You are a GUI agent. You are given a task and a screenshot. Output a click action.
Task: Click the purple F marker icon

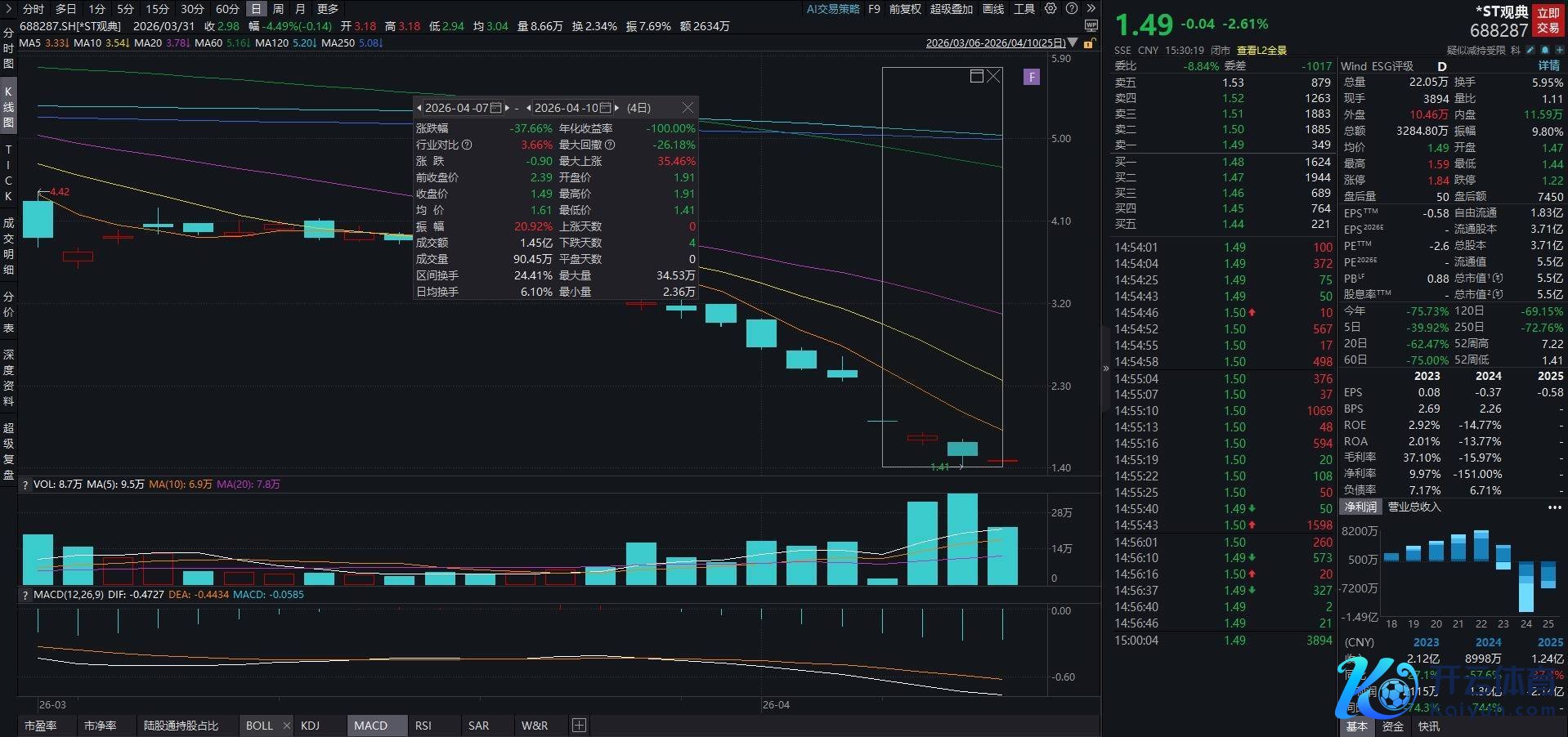click(1032, 77)
